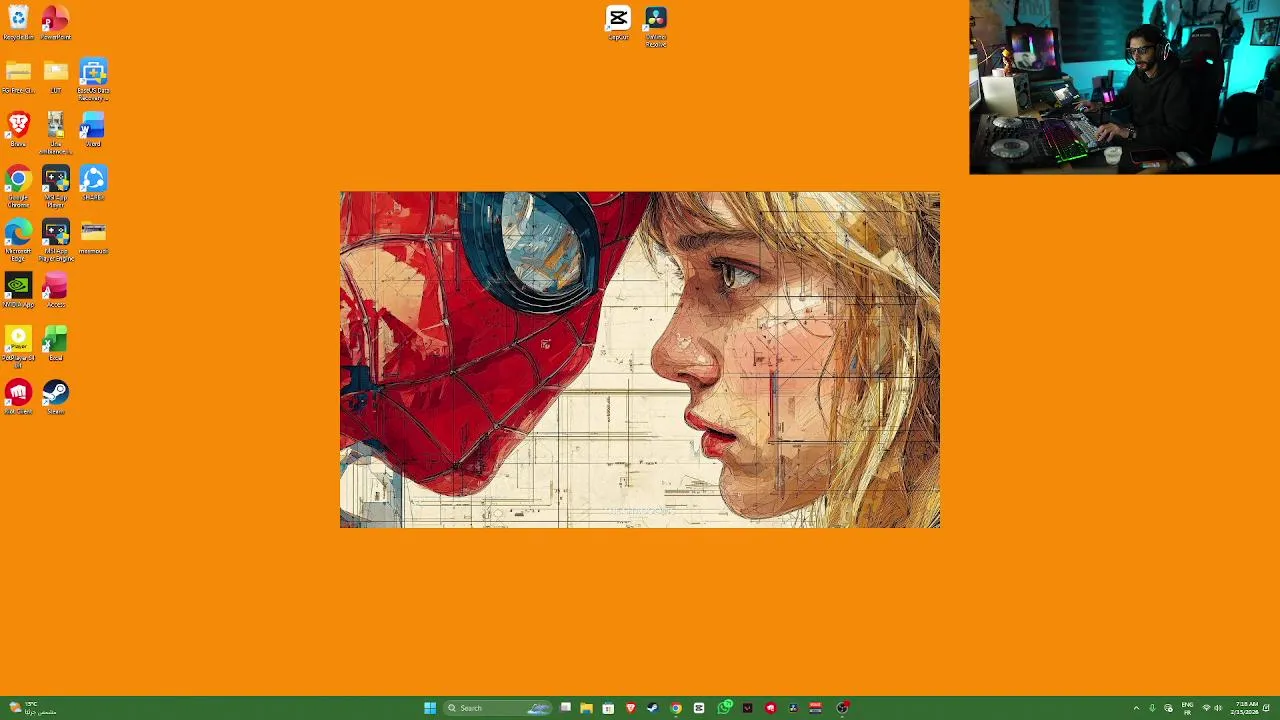Screen dimensions: 1280x720
Task: Click the microphone tray icon
Action: coord(1152,708)
